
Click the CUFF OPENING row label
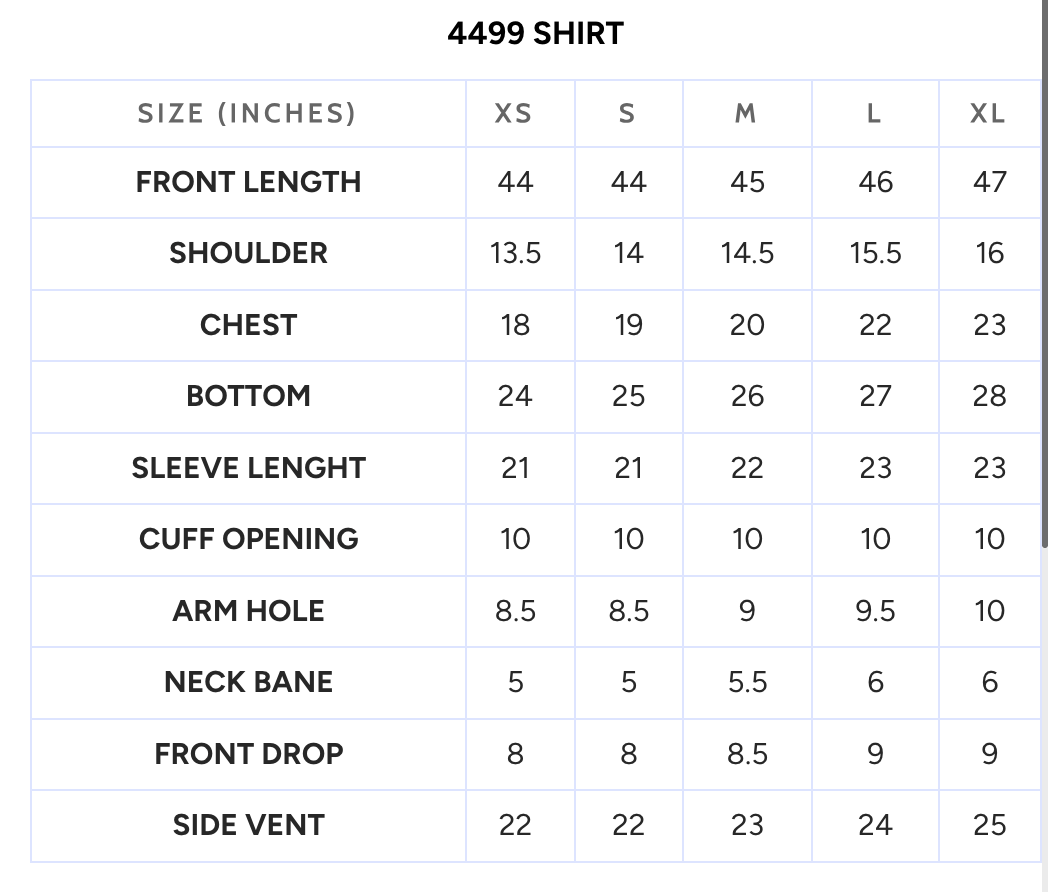[248, 539]
